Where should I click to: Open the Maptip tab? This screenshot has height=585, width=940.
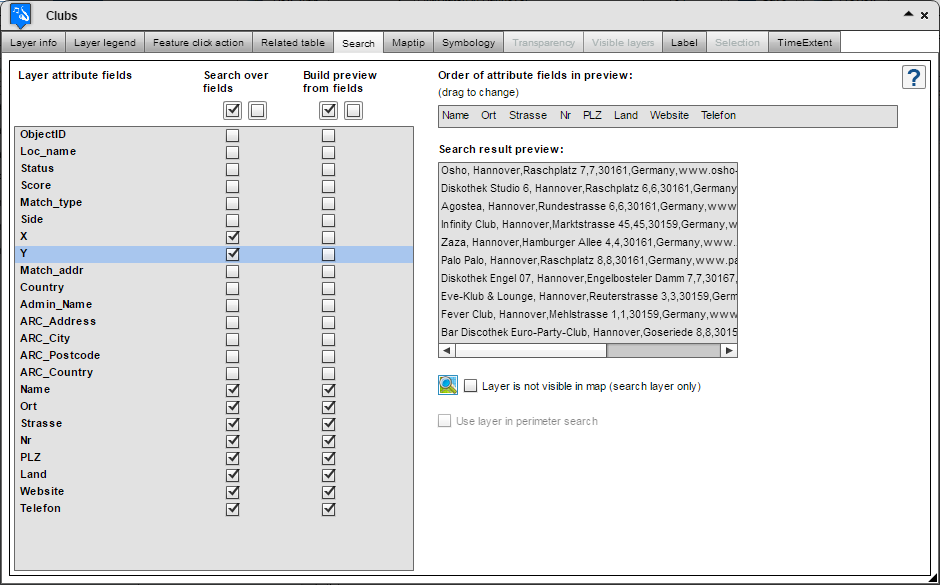coord(408,43)
